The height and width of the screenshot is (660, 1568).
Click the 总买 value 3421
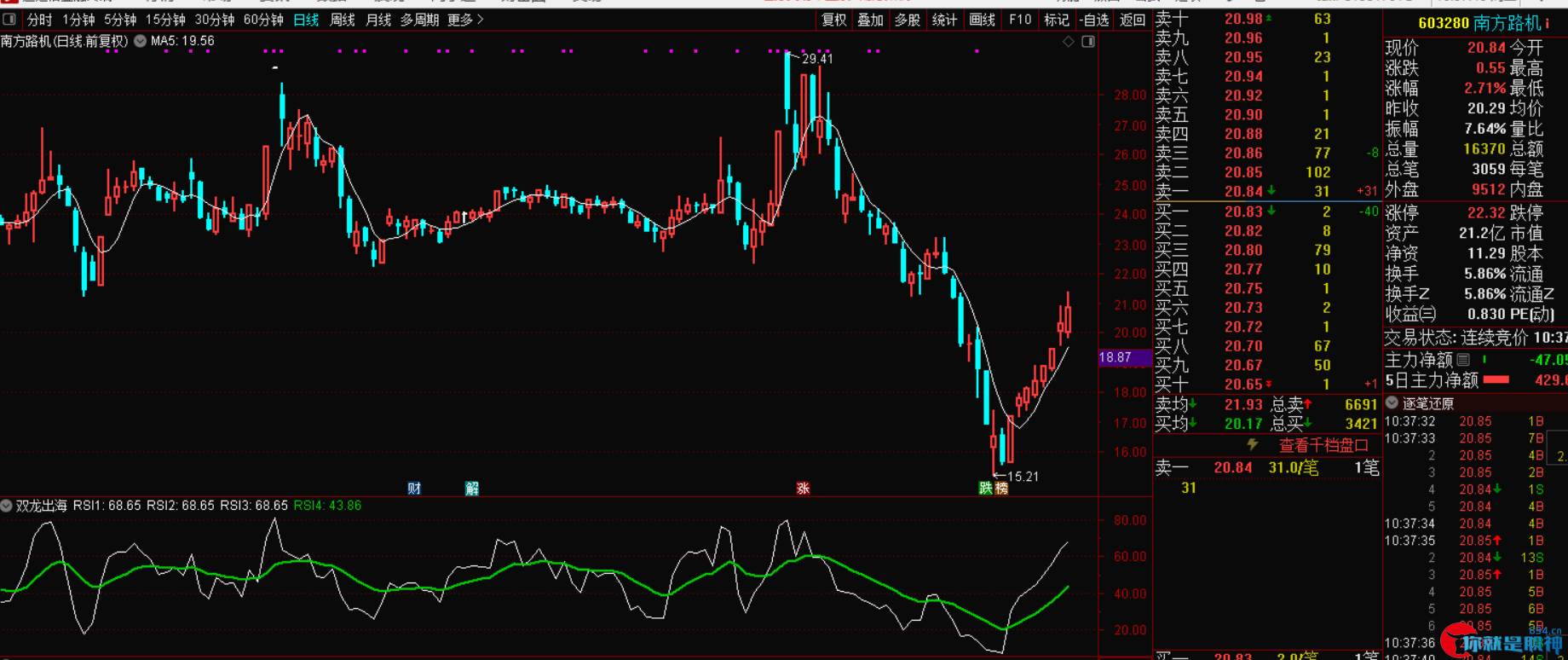pos(1361,424)
